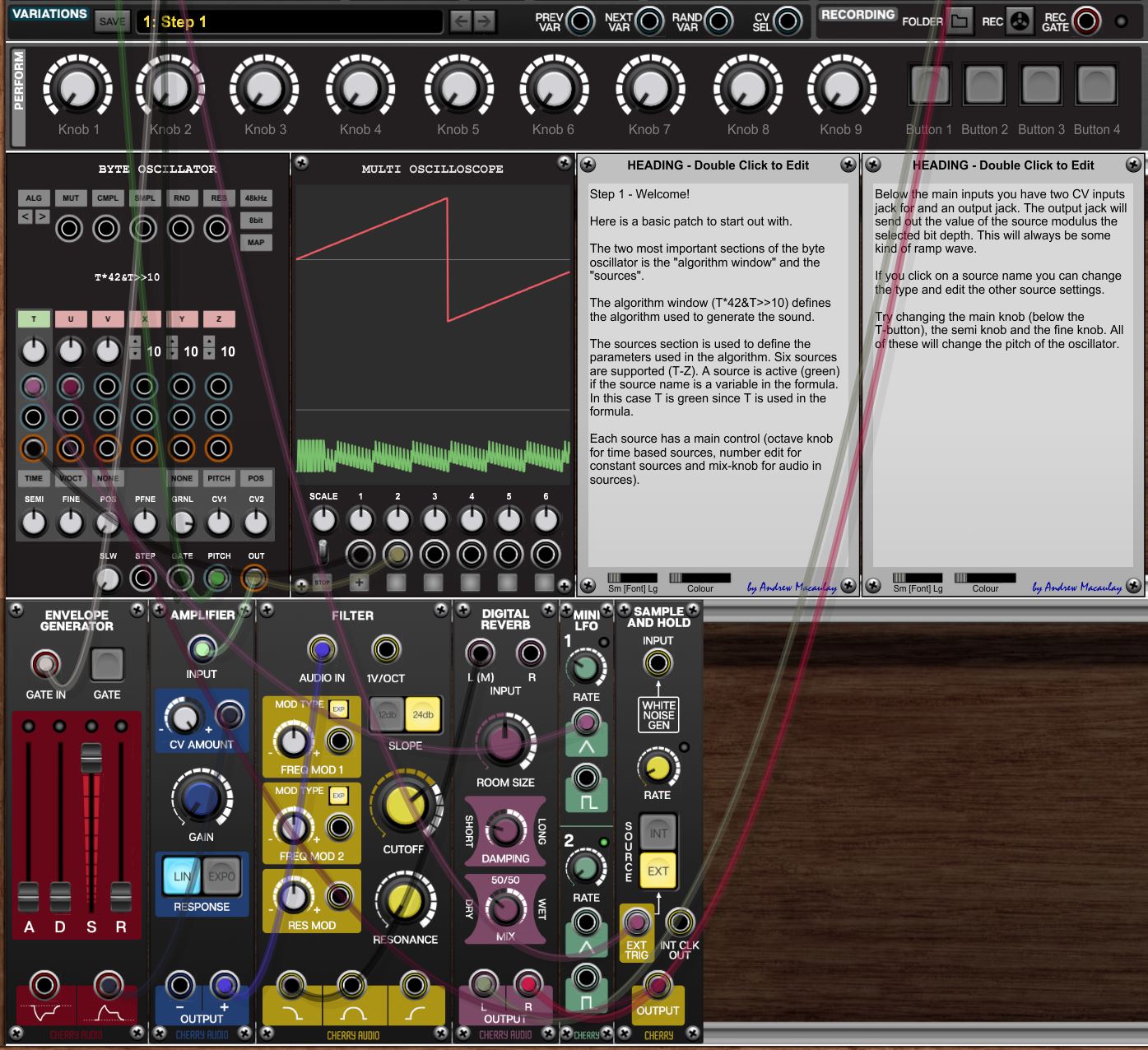Open the PITCH CV1 assignment selector

click(219, 478)
